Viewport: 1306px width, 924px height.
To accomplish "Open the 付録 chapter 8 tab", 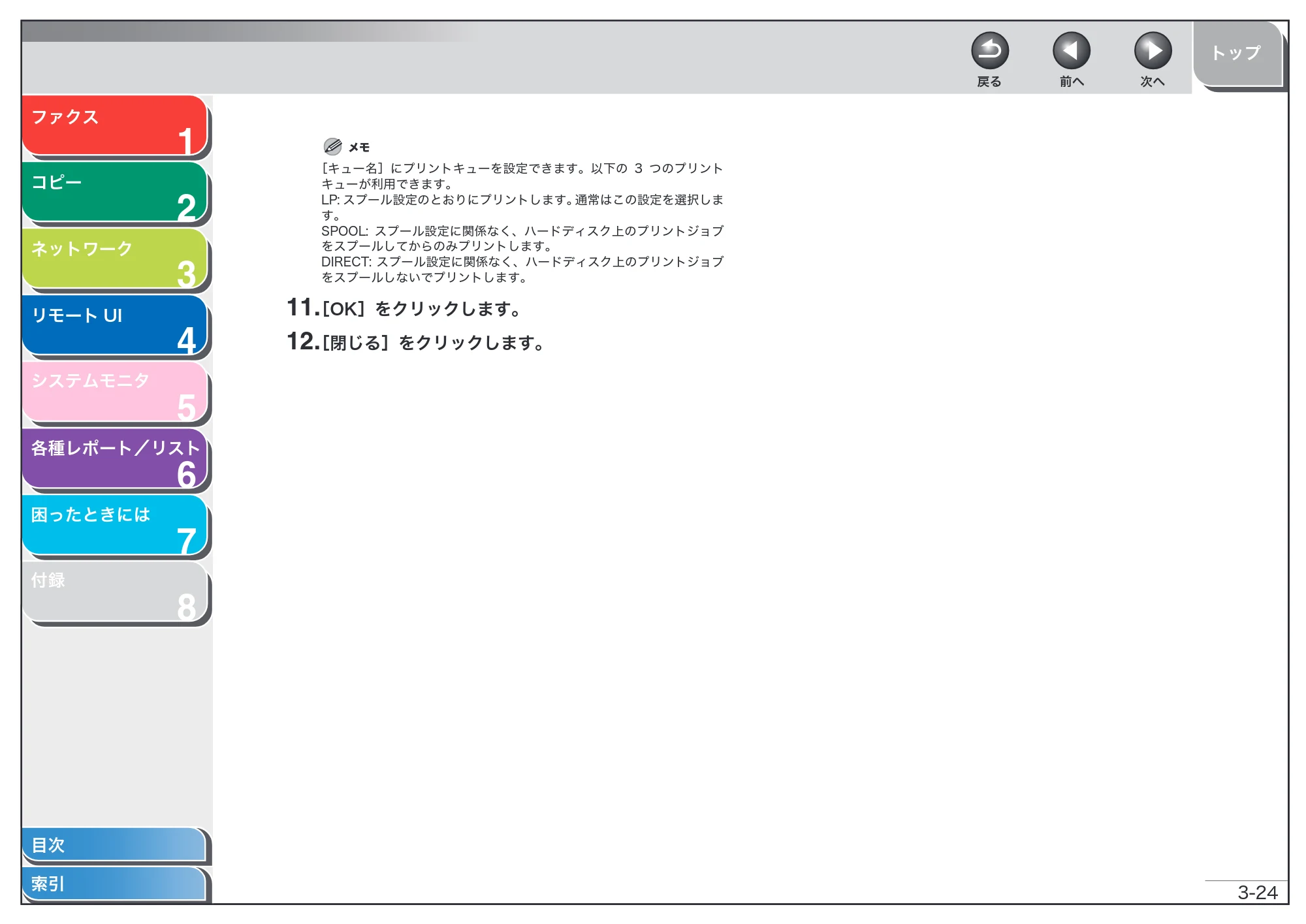I will point(115,592).
